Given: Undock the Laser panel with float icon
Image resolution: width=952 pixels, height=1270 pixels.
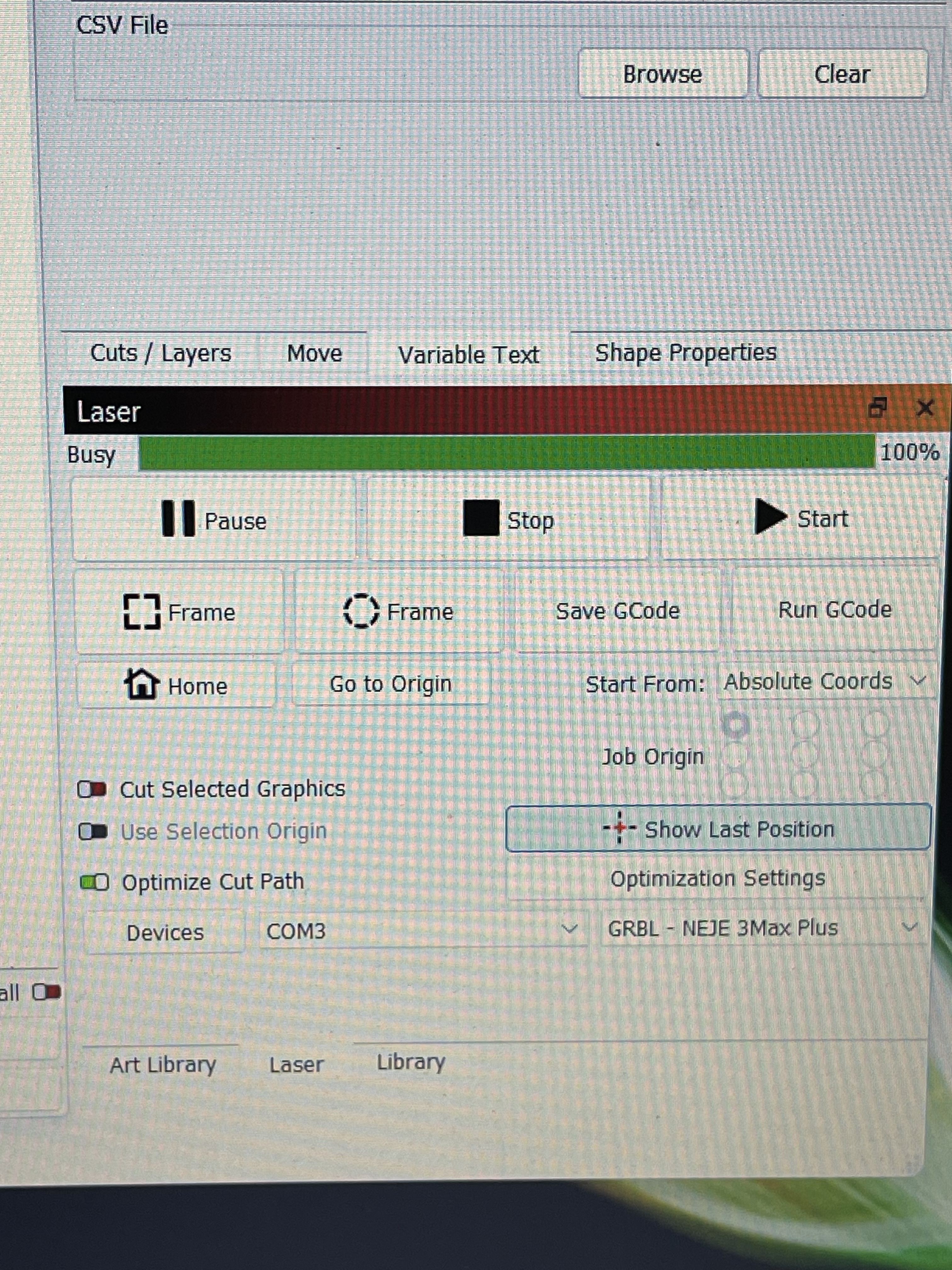Looking at the screenshot, I should (x=877, y=408).
